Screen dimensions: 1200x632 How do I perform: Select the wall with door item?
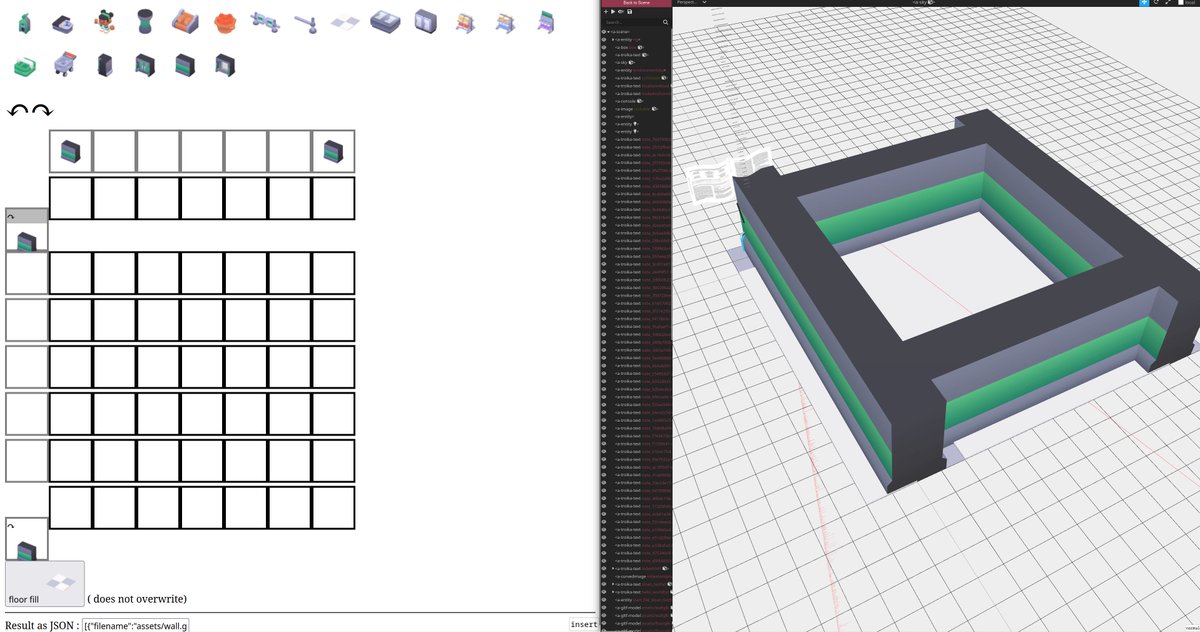tap(145, 65)
